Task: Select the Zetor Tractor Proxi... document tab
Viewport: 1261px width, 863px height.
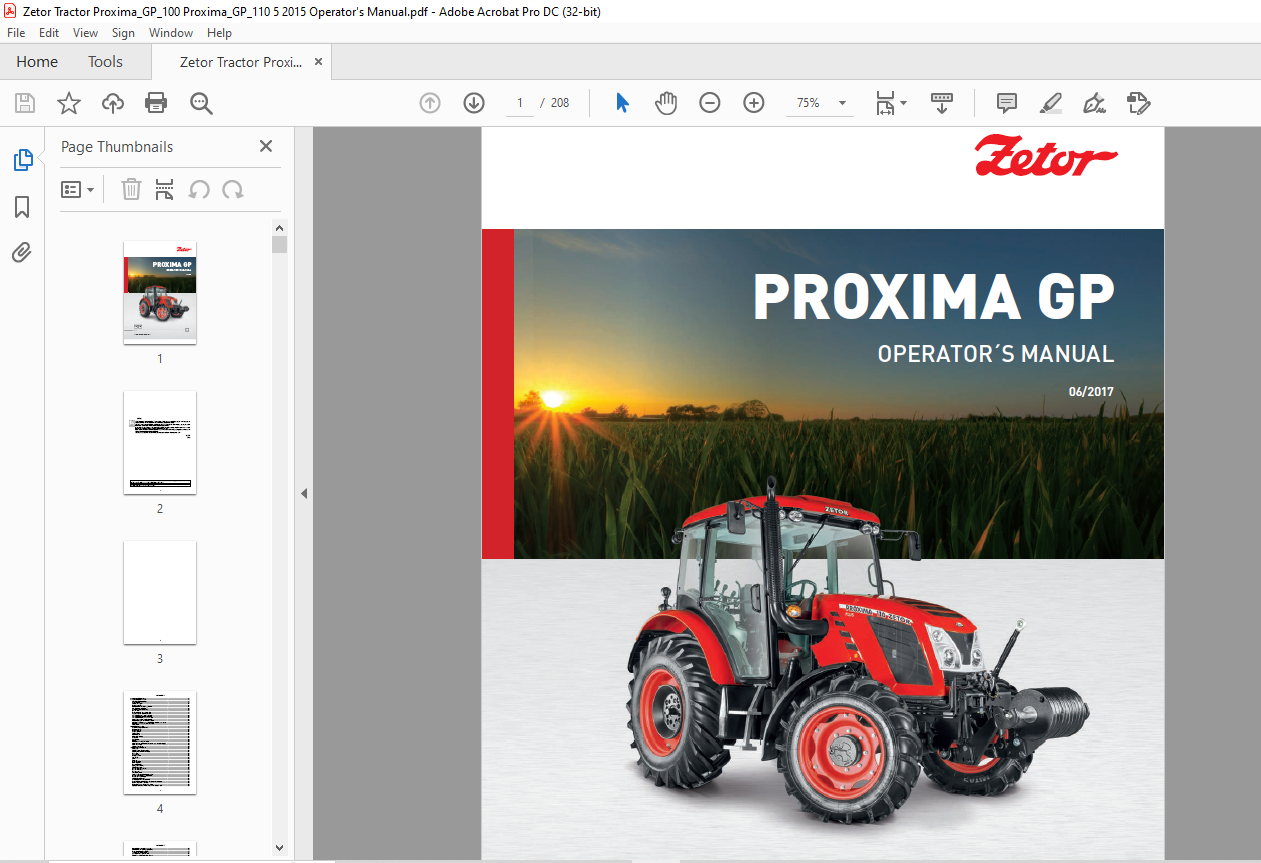Action: coord(241,62)
